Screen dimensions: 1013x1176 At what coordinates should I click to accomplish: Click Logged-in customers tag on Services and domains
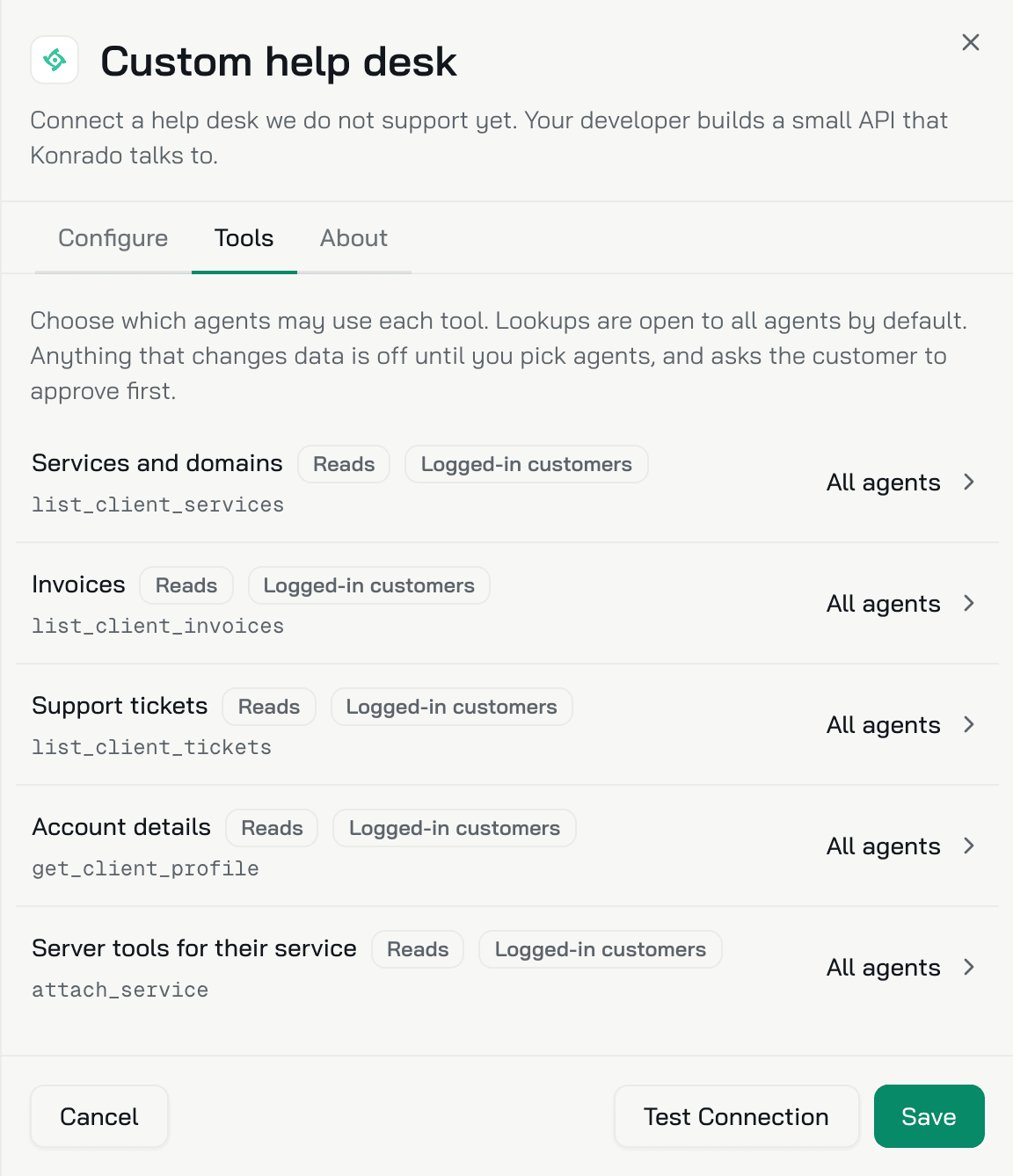click(527, 464)
